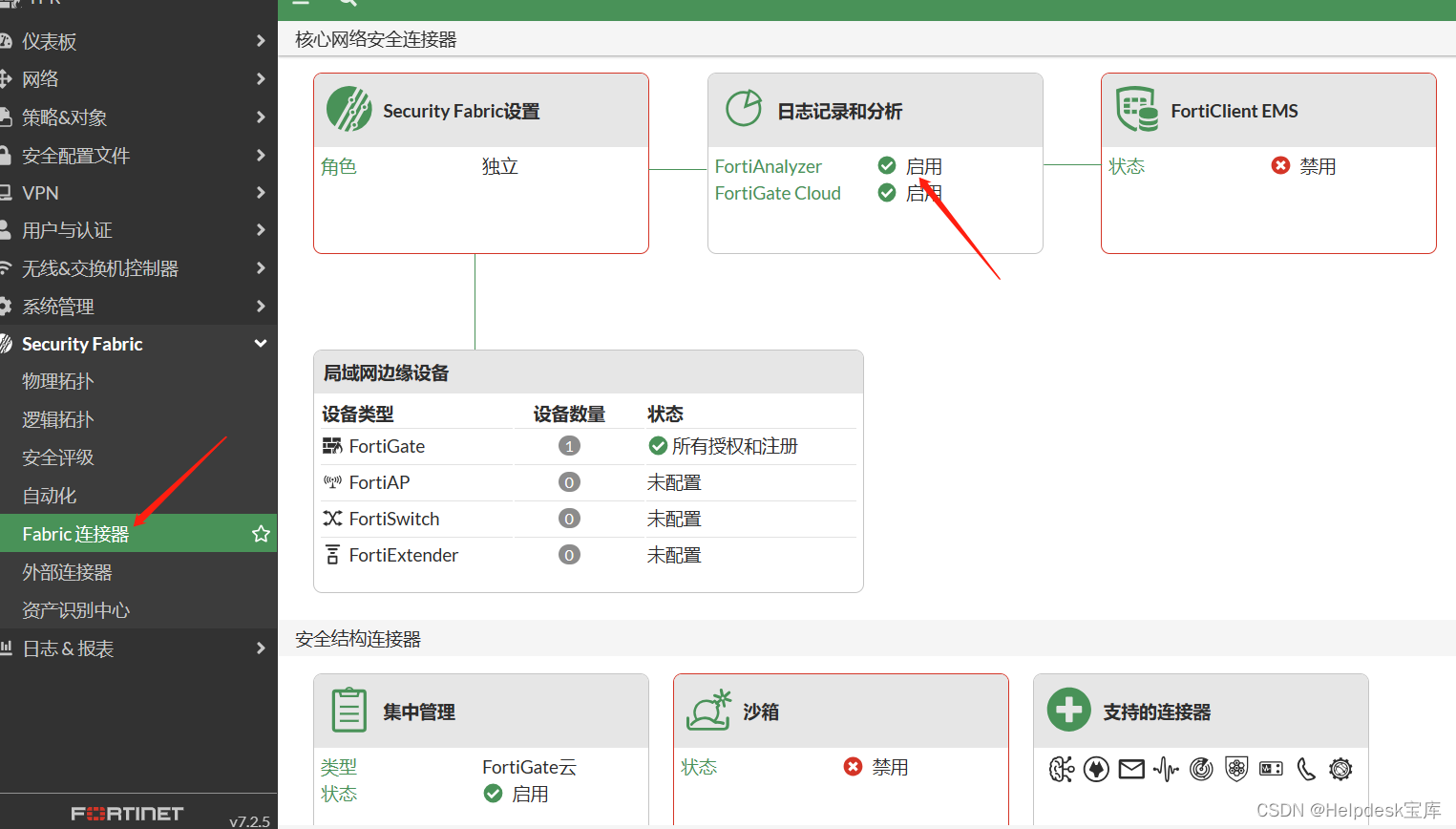Screen dimensions: 1456x829
Task: Click 未配置 status in FortiSwitch row
Action: 674,519
